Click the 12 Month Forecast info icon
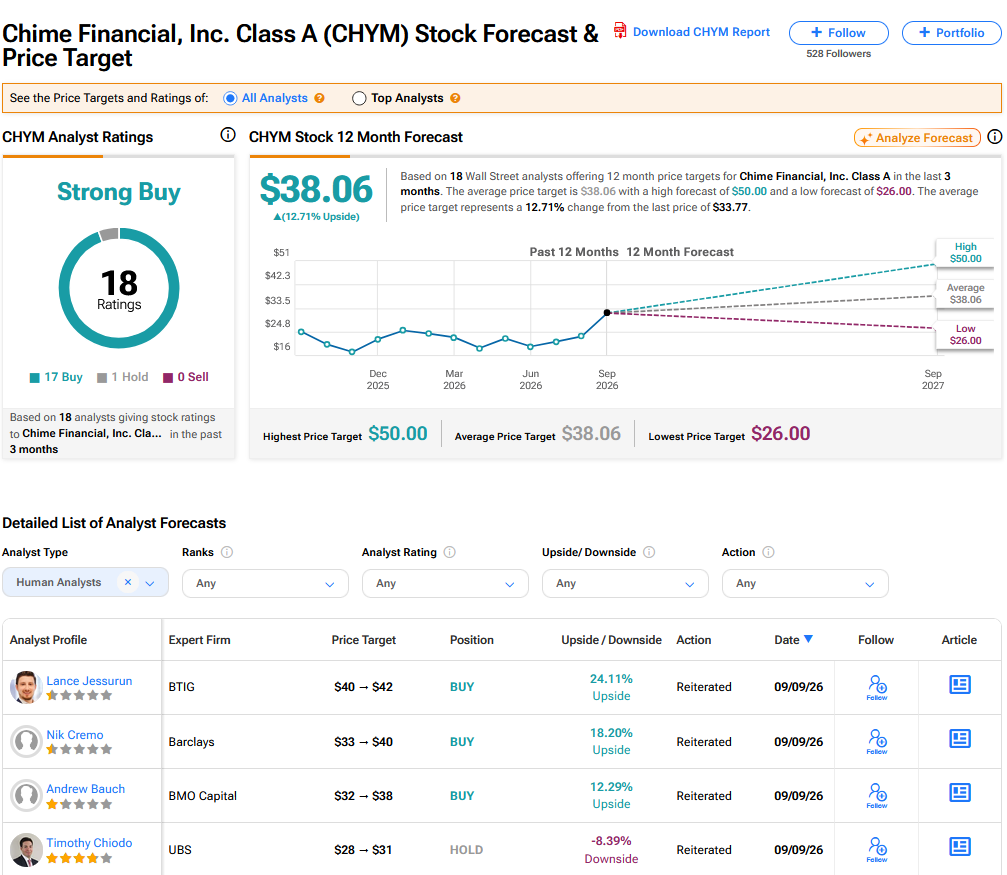The width and height of the screenshot is (1007, 875). coord(994,137)
